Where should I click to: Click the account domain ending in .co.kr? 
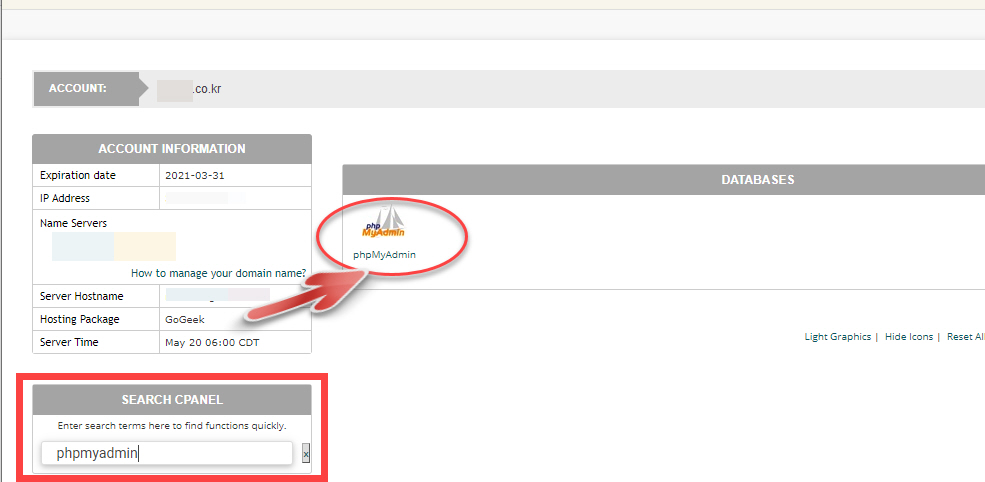tap(189, 89)
